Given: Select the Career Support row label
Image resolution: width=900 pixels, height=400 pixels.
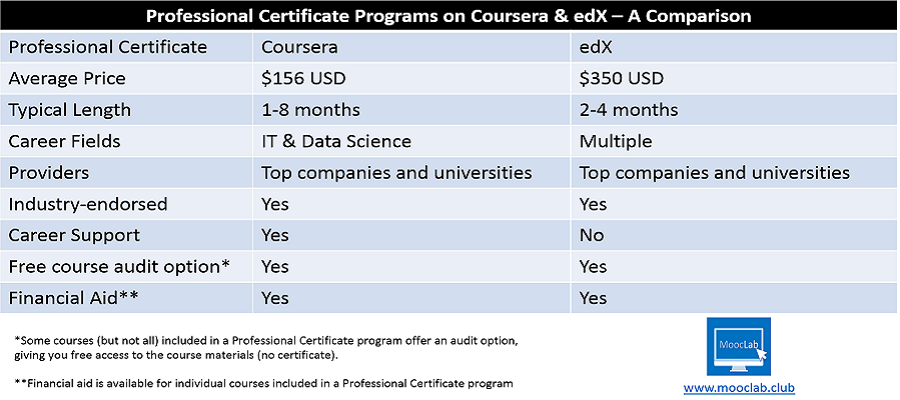Looking at the screenshot, I should tap(75, 236).
